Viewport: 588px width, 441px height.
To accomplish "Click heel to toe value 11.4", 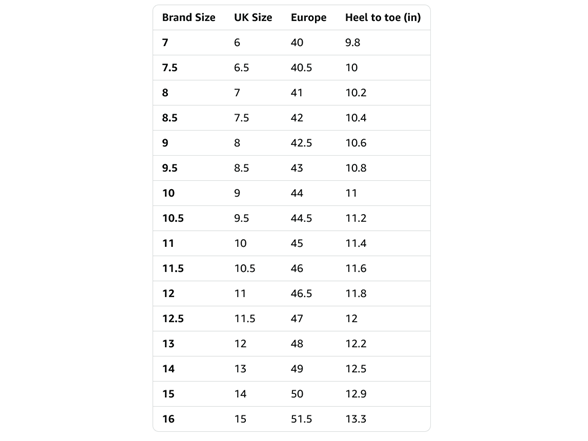I will tap(356, 243).
